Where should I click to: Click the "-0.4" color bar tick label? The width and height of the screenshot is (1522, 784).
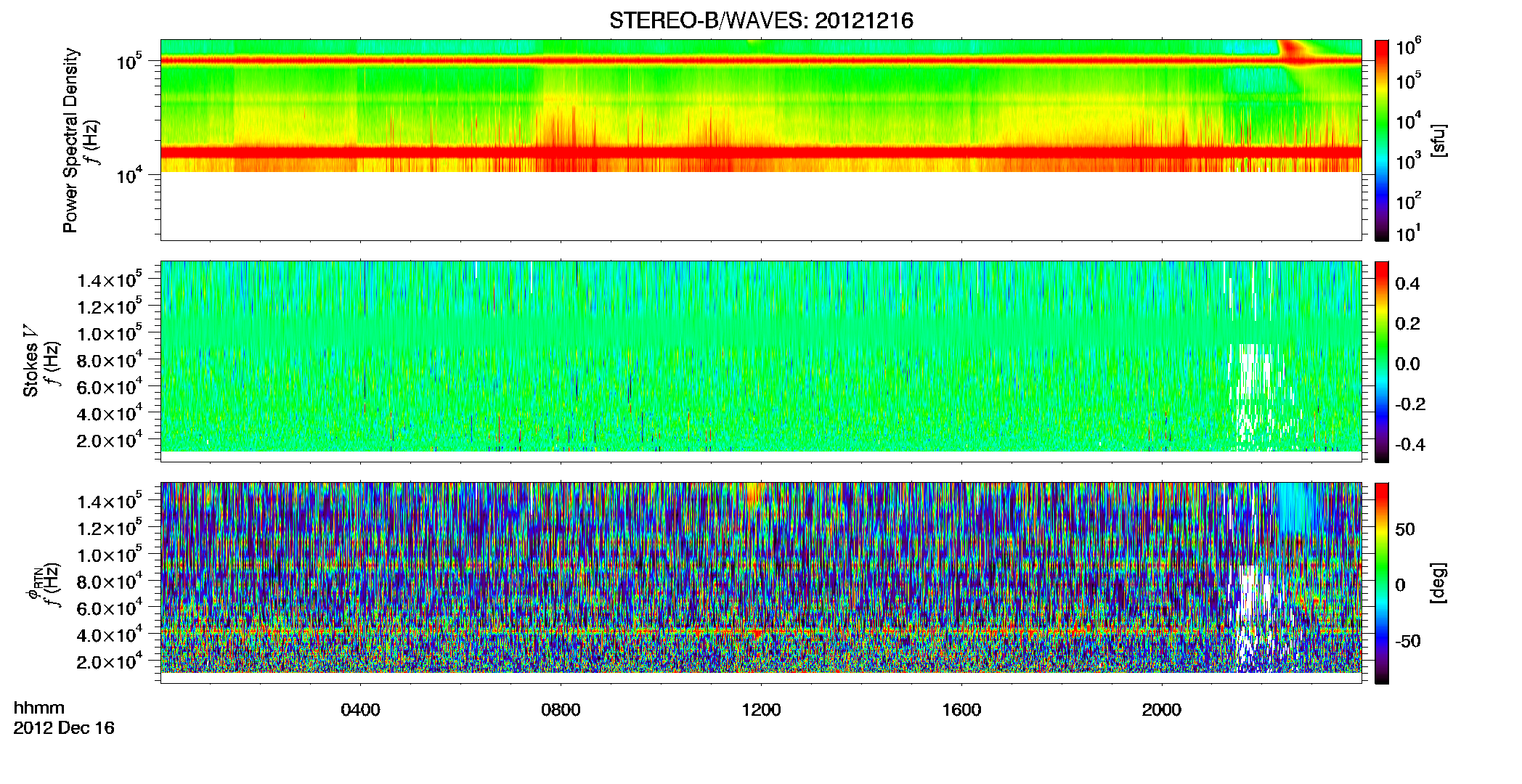[x=1410, y=444]
